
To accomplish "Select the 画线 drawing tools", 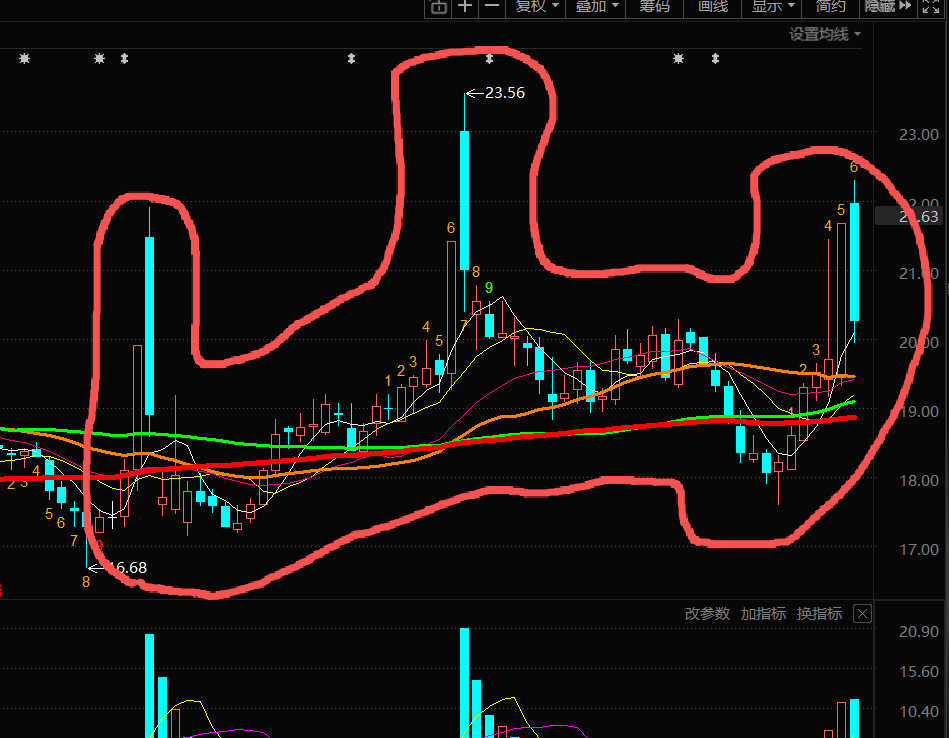I will tap(713, 7).
